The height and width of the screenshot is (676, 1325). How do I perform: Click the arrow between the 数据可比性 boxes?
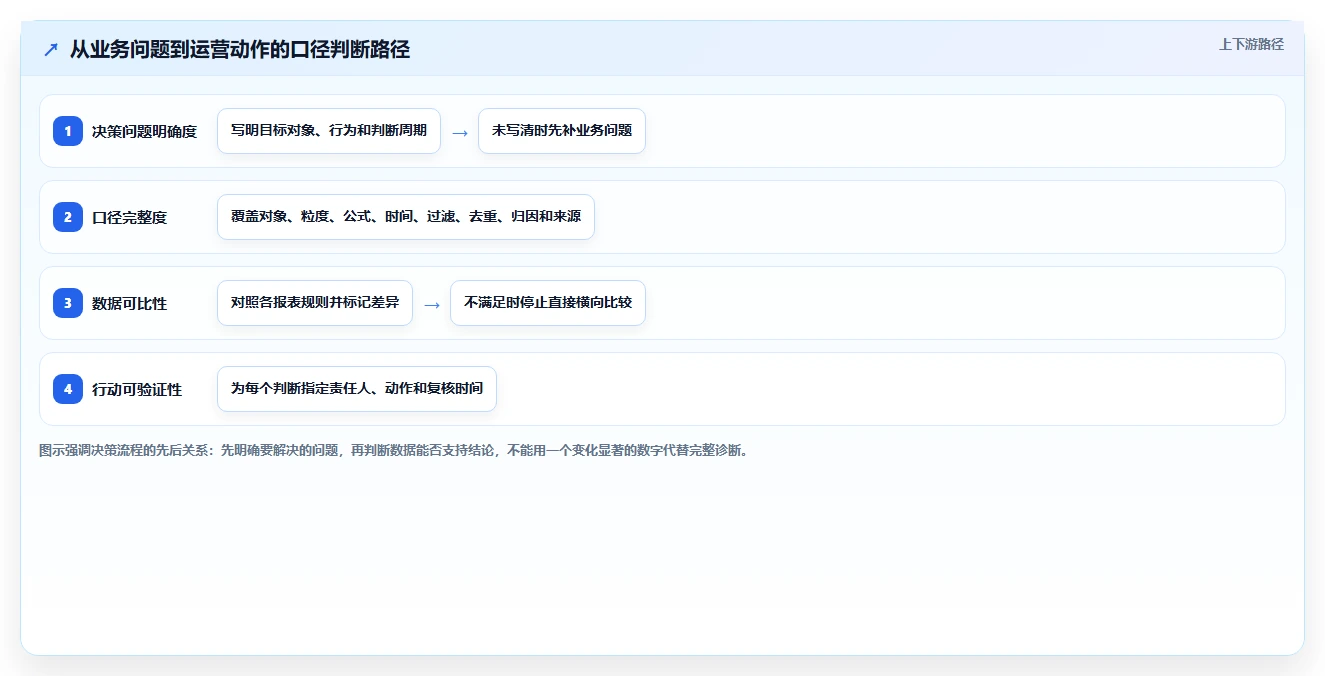(432, 304)
